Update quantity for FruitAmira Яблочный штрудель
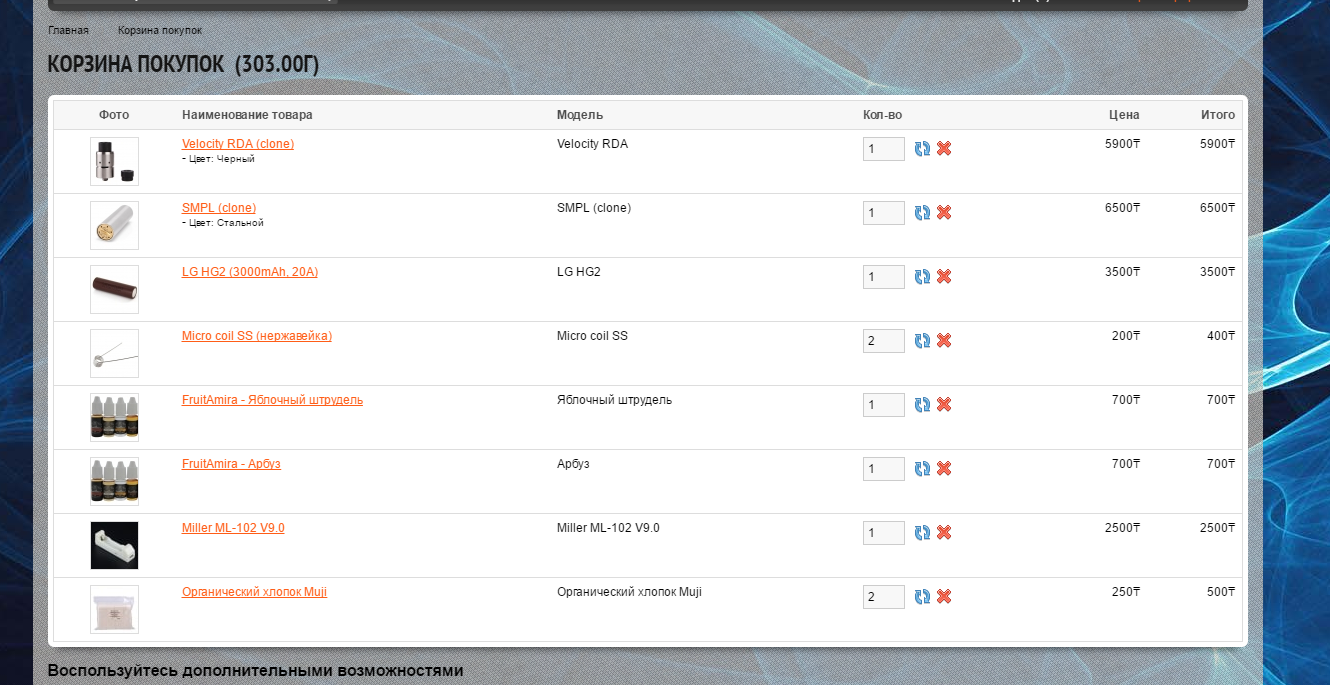1330x685 pixels. point(922,404)
